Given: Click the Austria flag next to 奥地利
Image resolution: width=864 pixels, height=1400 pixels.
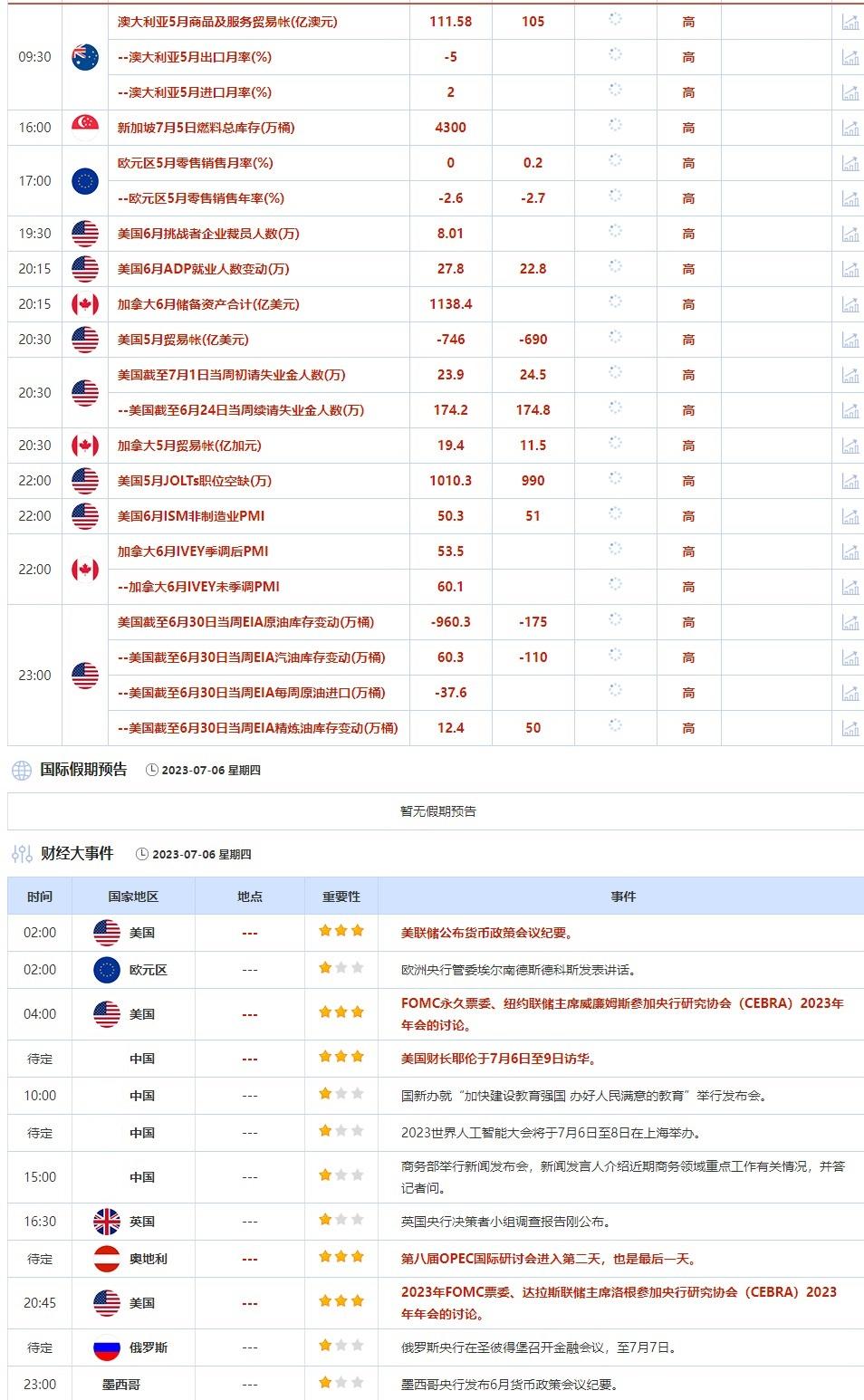Looking at the screenshot, I should coord(107,1259).
